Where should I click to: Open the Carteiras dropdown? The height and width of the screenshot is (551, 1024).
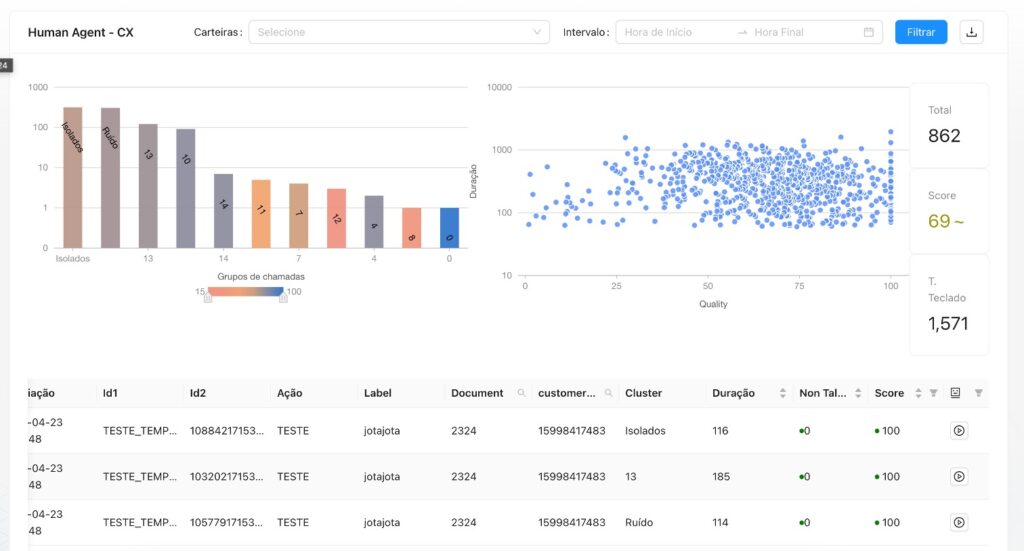click(x=399, y=32)
